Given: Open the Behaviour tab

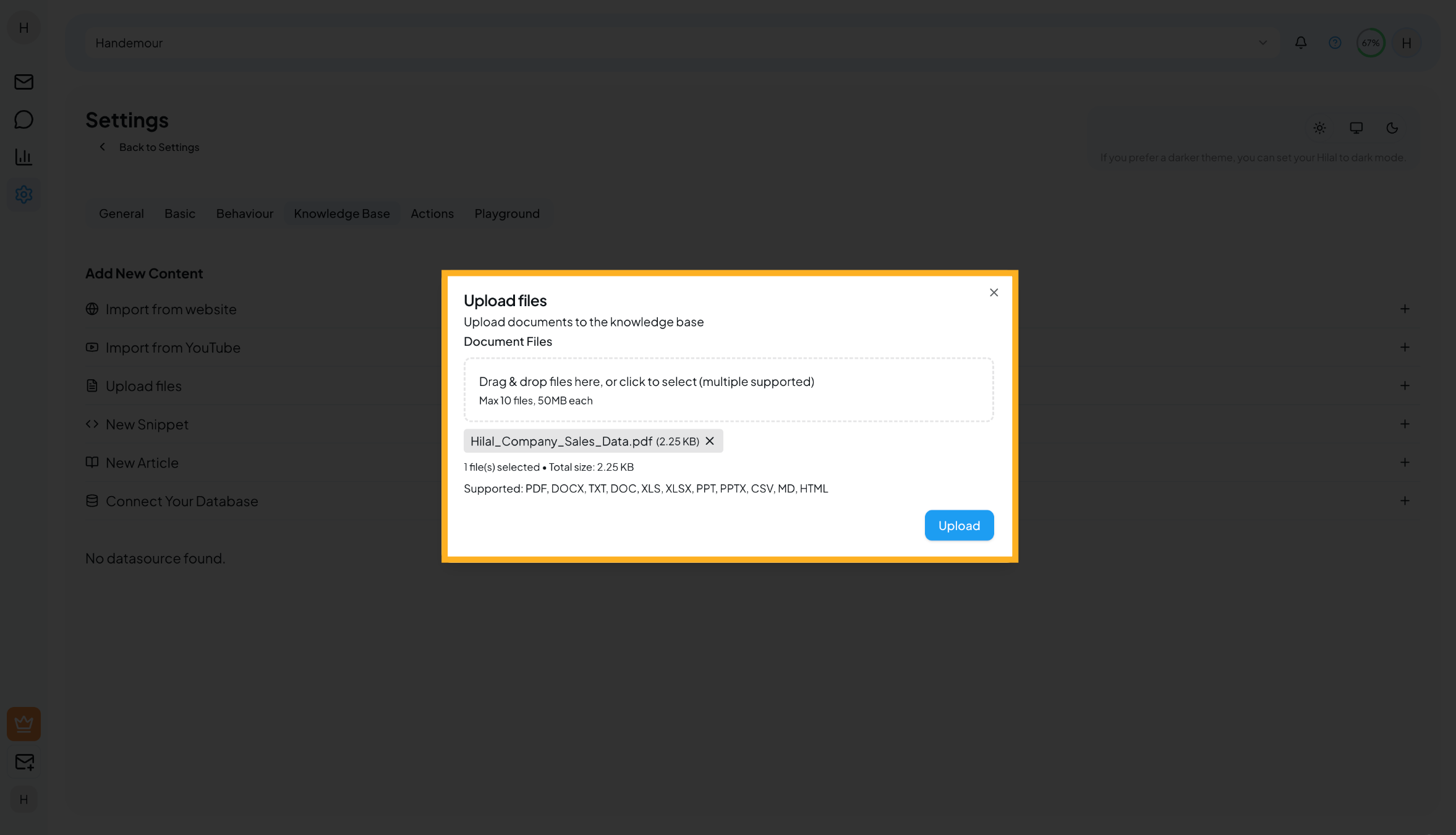Looking at the screenshot, I should click(244, 213).
